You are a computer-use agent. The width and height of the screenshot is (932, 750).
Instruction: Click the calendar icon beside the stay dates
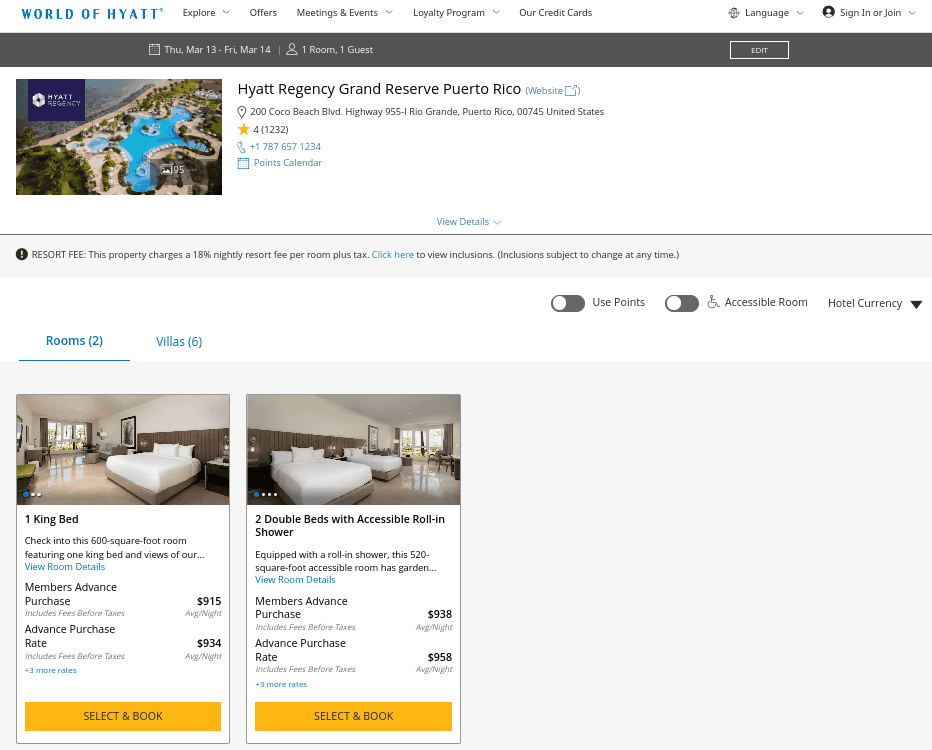(154, 49)
